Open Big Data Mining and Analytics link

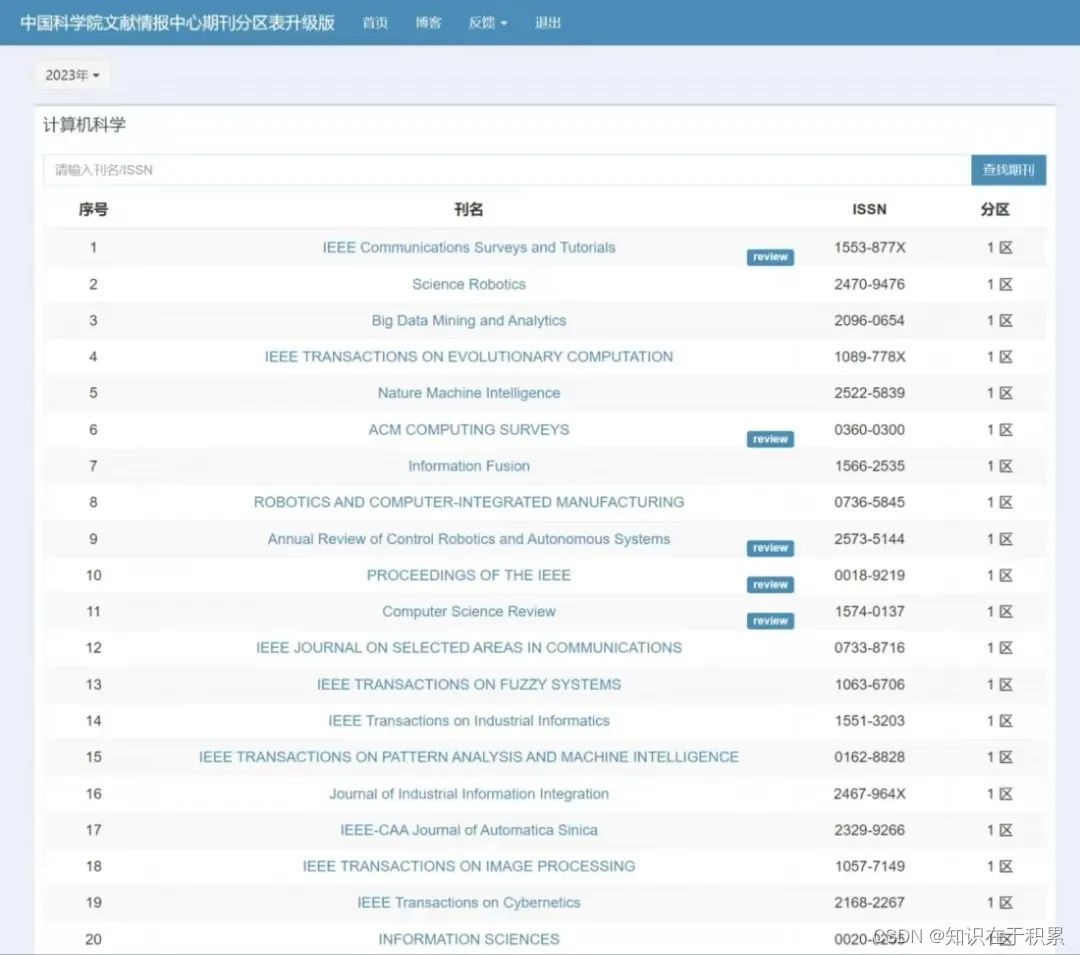click(x=468, y=320)
